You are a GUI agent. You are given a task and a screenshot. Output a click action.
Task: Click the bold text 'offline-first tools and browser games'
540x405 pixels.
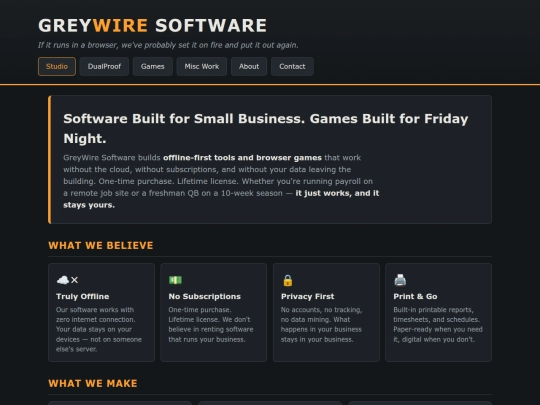[242, 158]
